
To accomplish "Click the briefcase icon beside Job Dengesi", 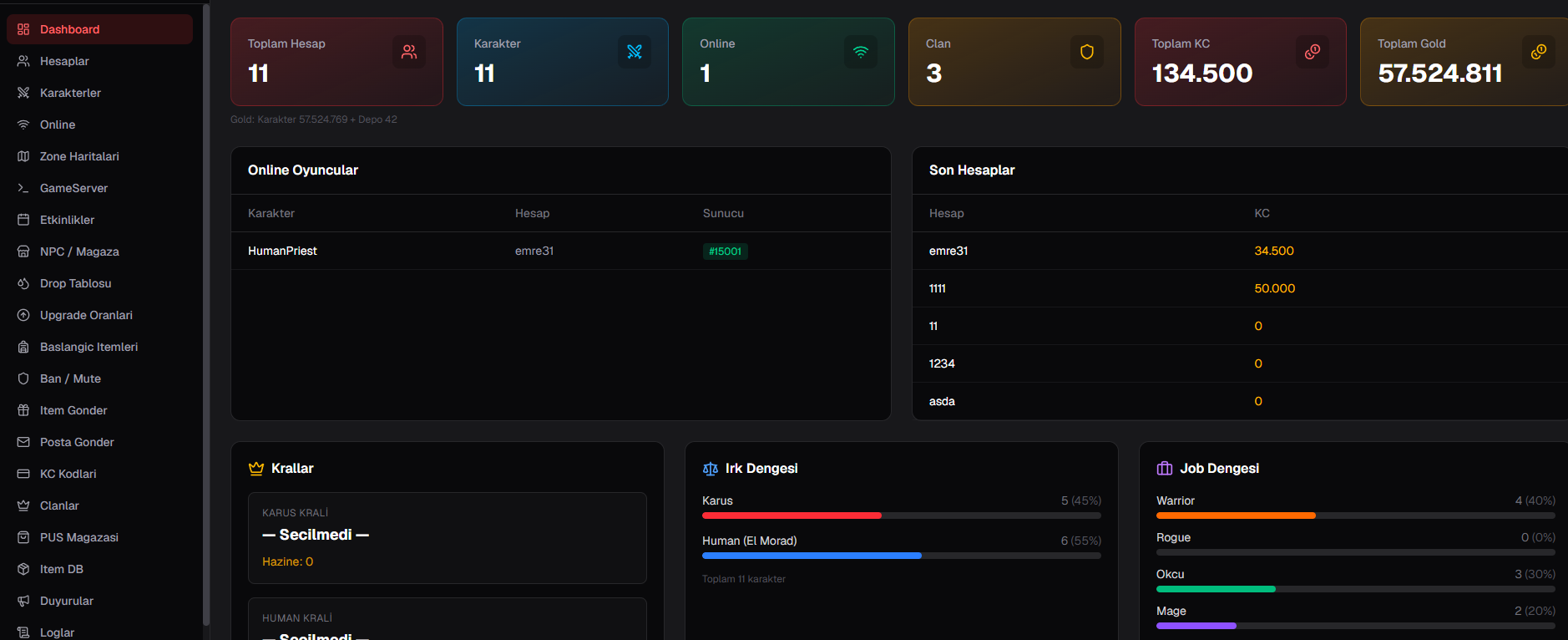I will [x=1165, y=469].
